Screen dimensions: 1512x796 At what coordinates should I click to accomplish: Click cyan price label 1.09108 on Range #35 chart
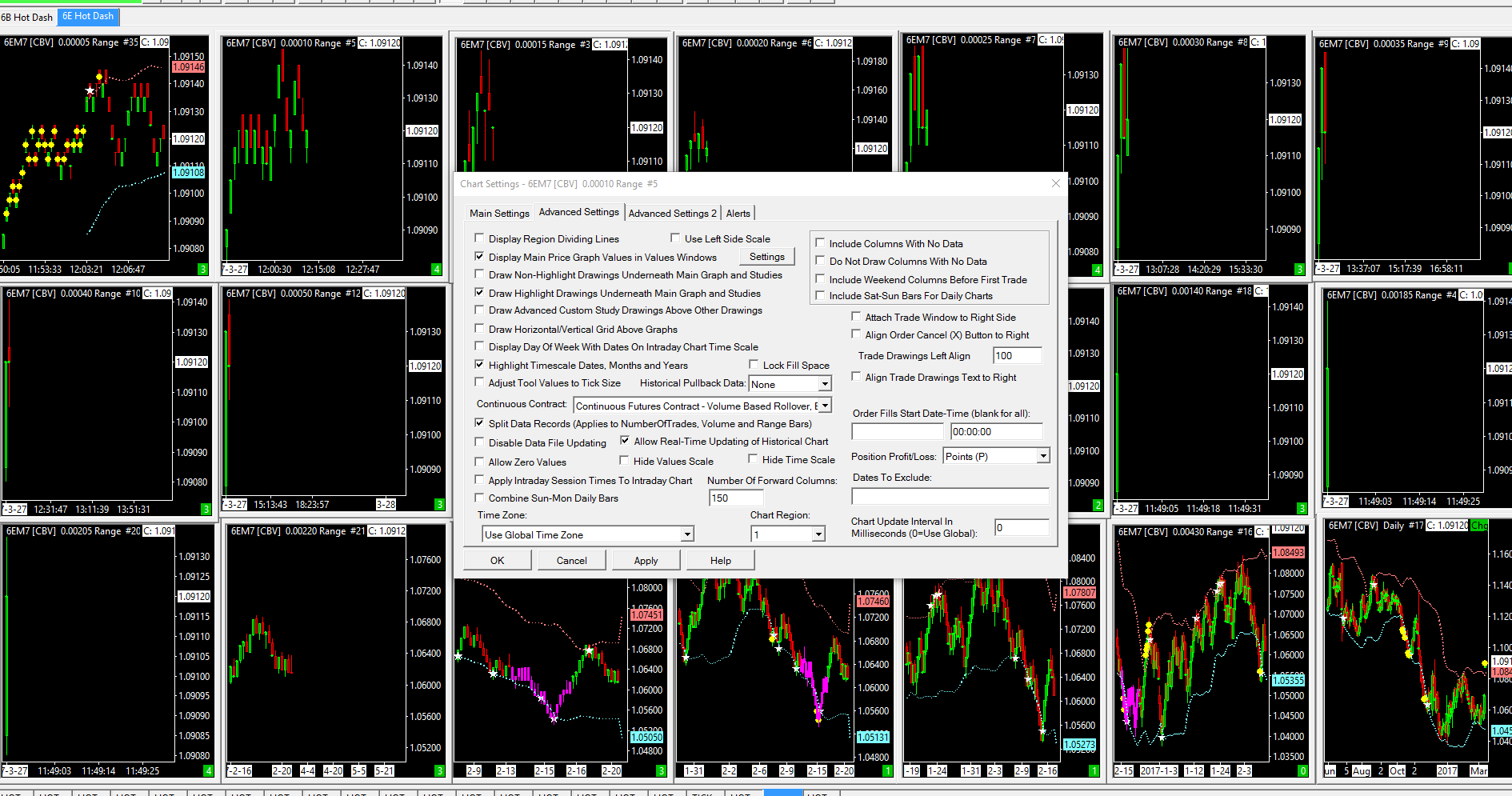[189, 172]
